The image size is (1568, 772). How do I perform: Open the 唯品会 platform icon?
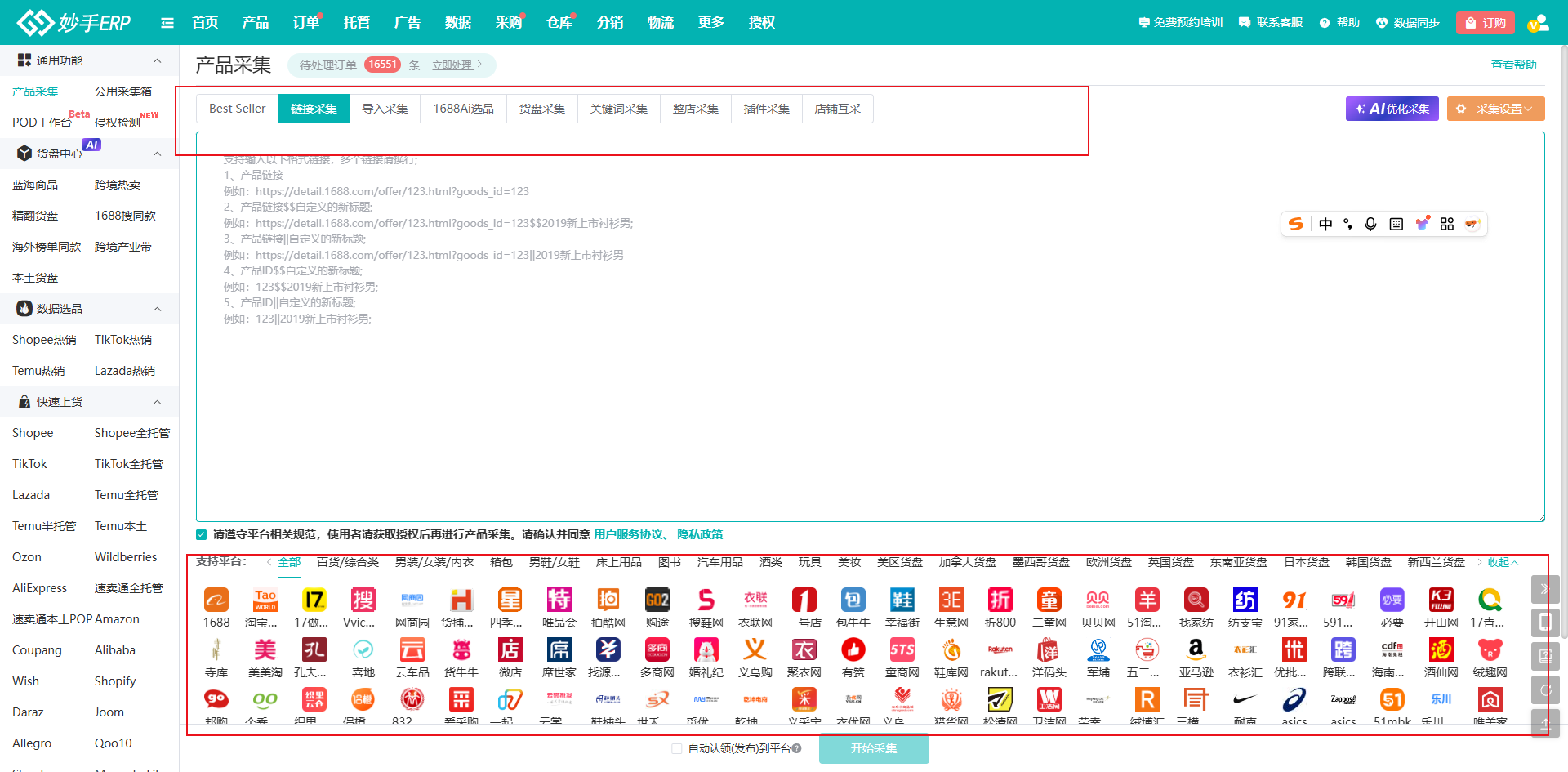pyautogui.click(x=559, y=600)
